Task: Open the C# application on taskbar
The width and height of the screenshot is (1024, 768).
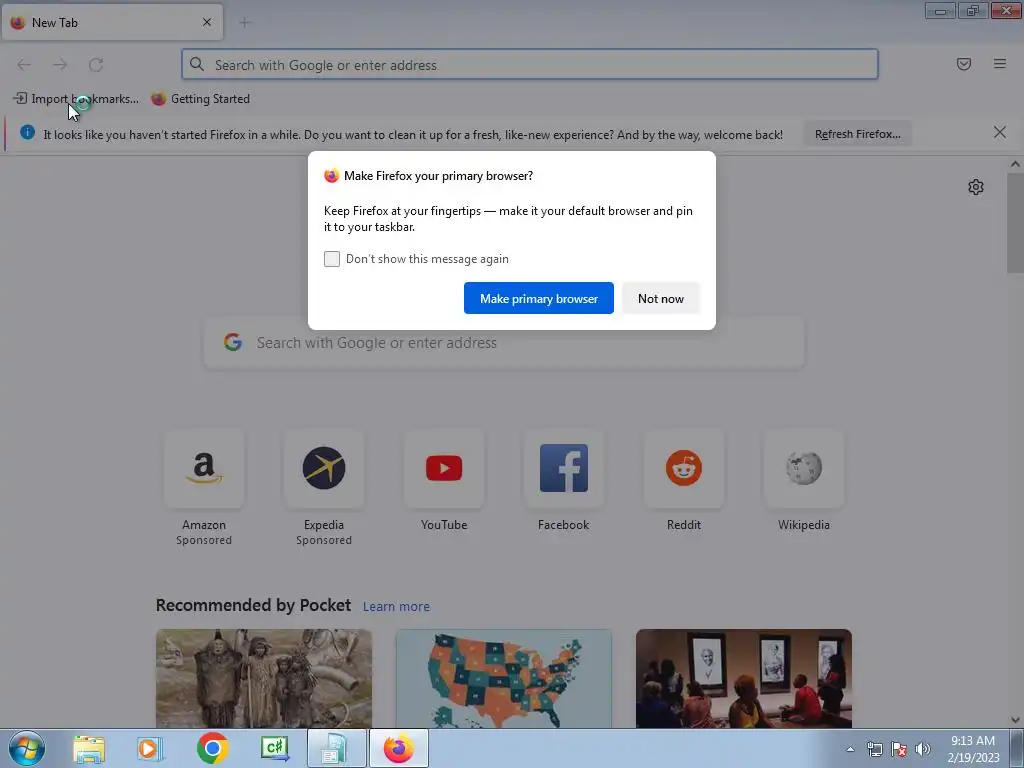Action: [274, 748]
